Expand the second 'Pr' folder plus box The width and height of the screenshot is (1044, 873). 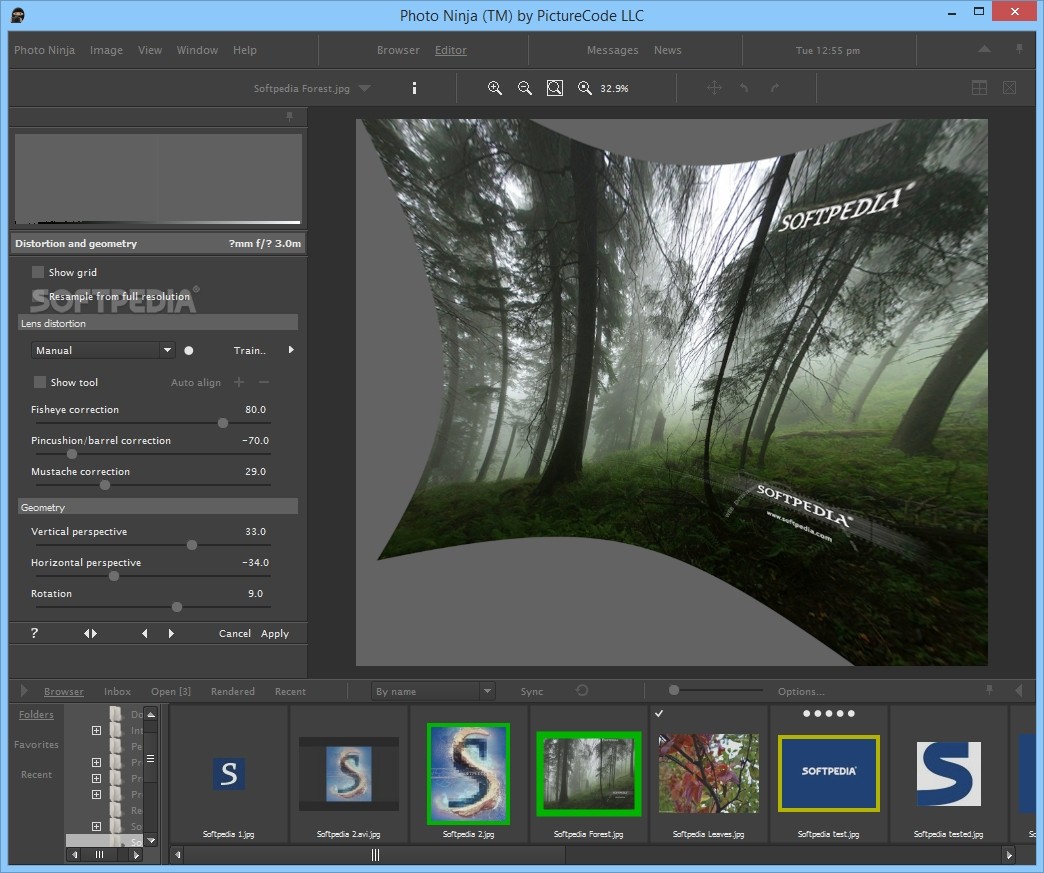[x=97, y=778]
